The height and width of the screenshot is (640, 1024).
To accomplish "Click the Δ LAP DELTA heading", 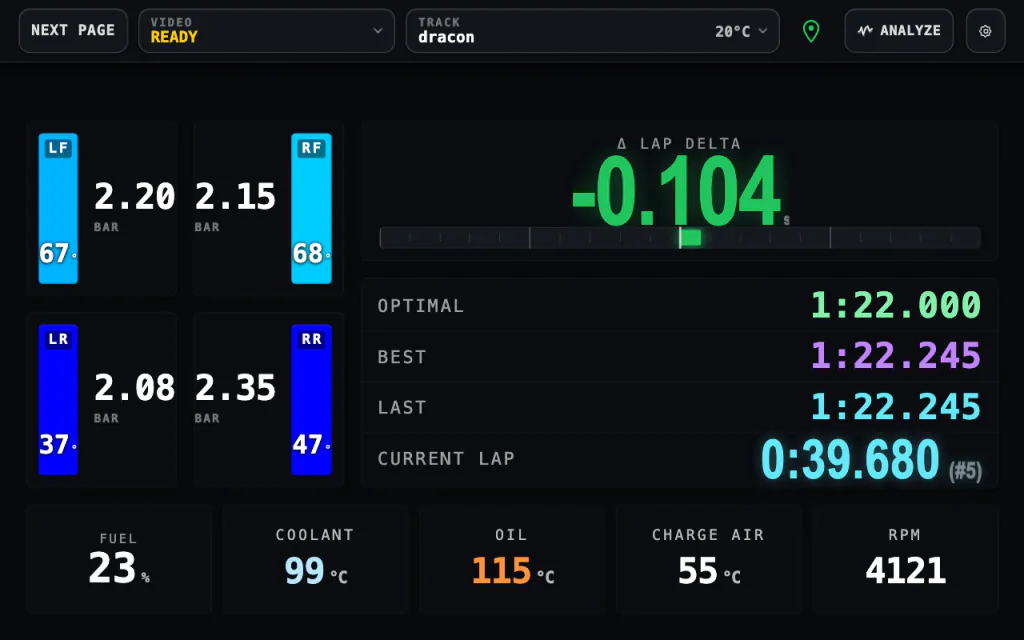I will 679,144.
